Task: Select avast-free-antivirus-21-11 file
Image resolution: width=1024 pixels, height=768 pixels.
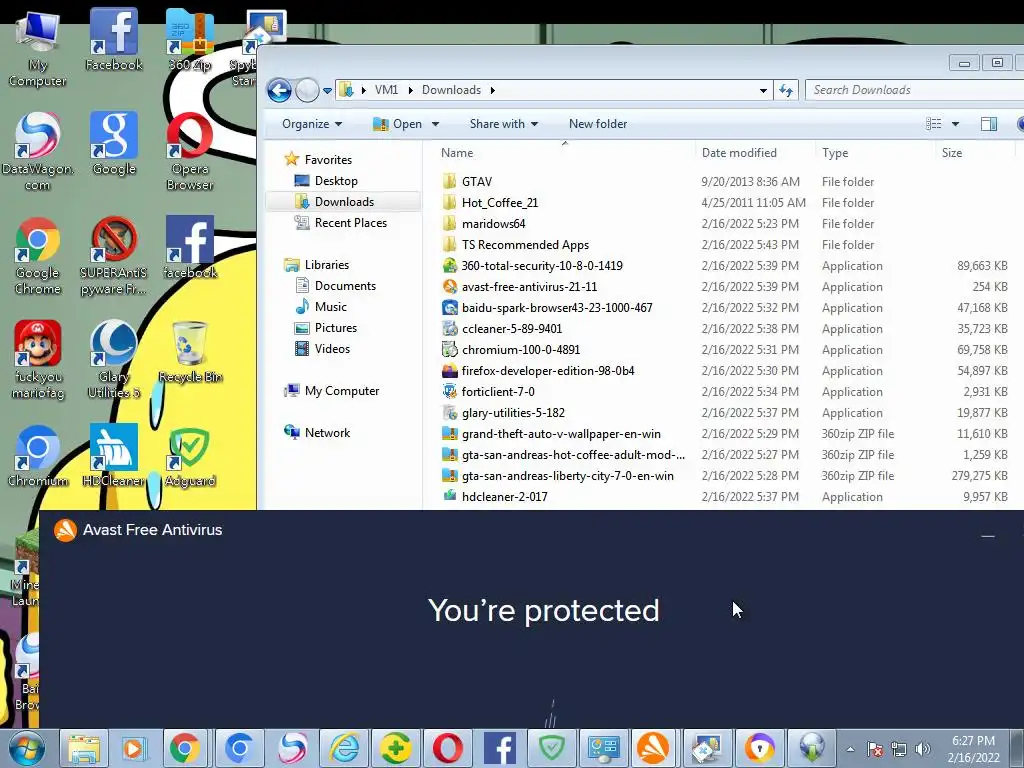Action: pyautogui.click(x=529, y=287)
